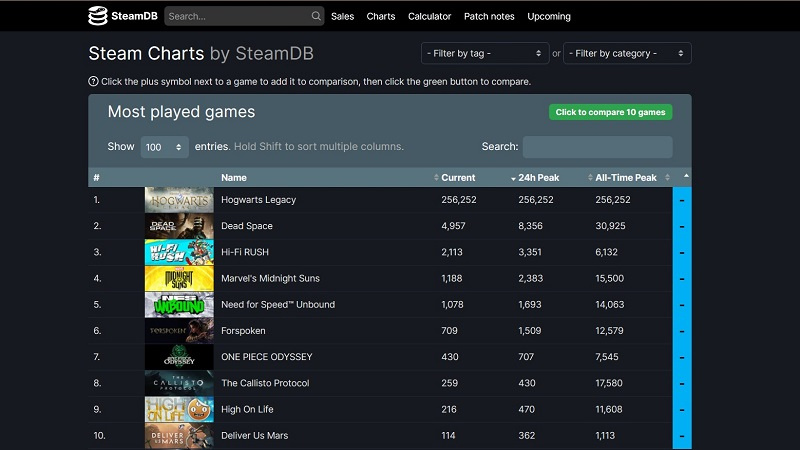Screen dimensions: 800x450
Task: Open the Hogwarts Legacy game link
Action: click(x=258, y=200)
